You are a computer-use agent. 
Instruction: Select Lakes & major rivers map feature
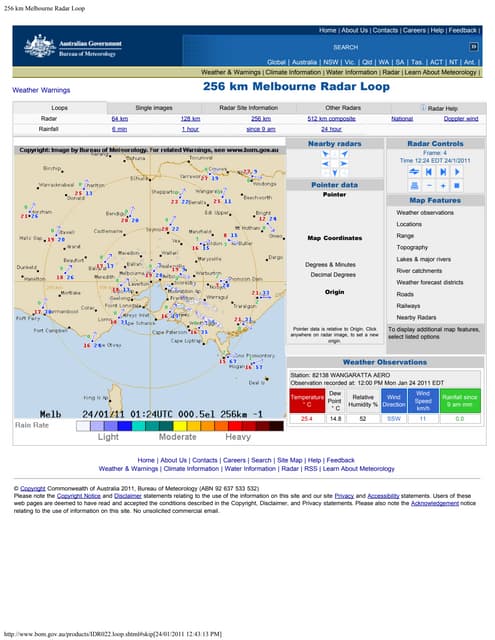(424, 259)
